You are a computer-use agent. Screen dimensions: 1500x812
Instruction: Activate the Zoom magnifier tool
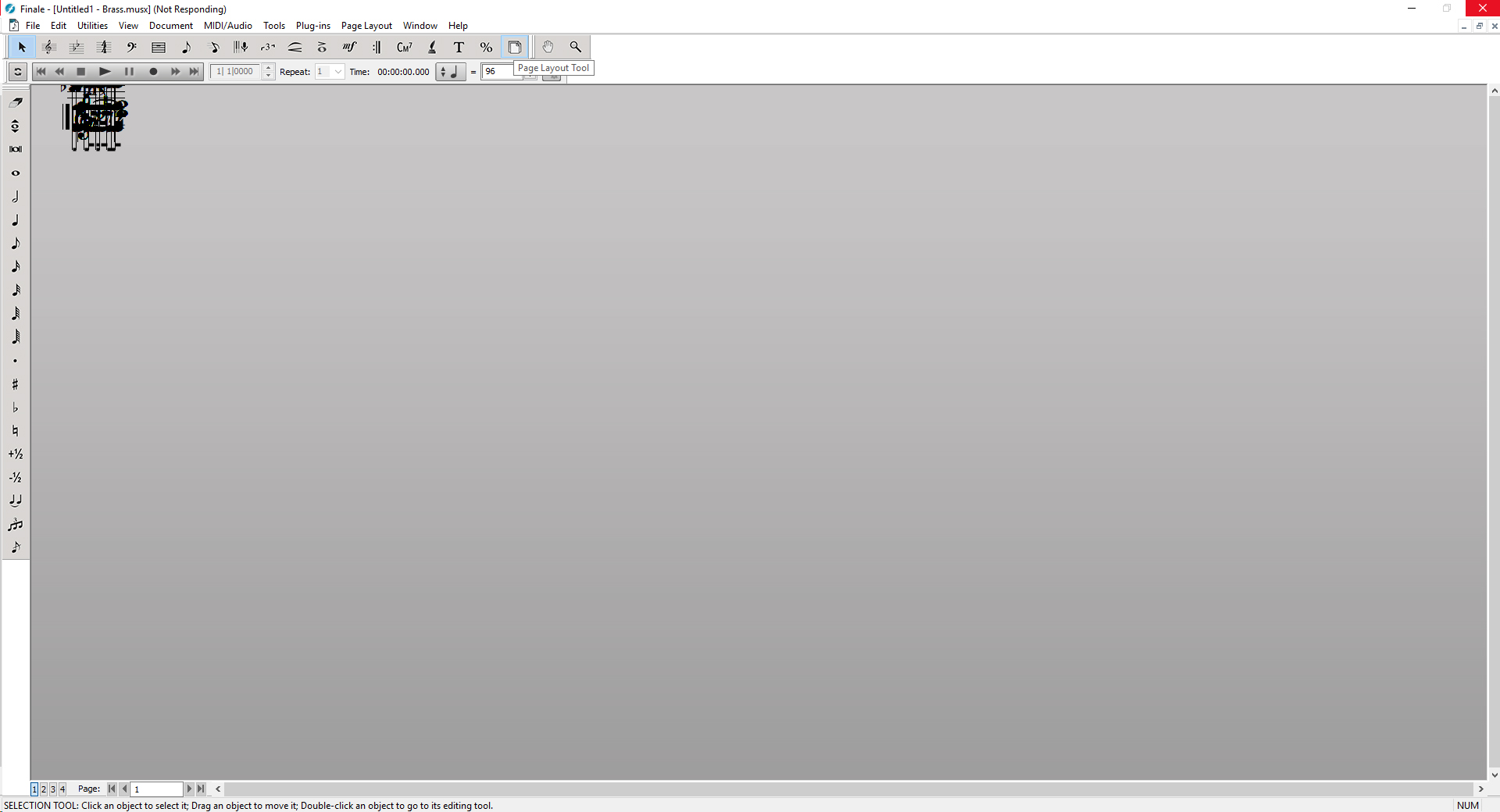click(576, 48)
